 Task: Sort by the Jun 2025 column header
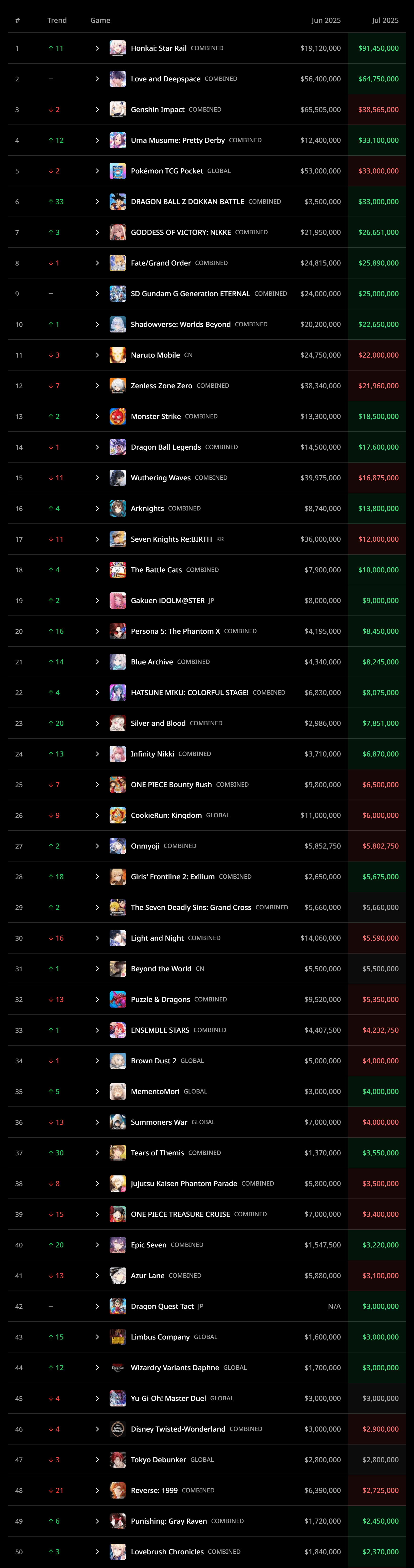(326, 20)
